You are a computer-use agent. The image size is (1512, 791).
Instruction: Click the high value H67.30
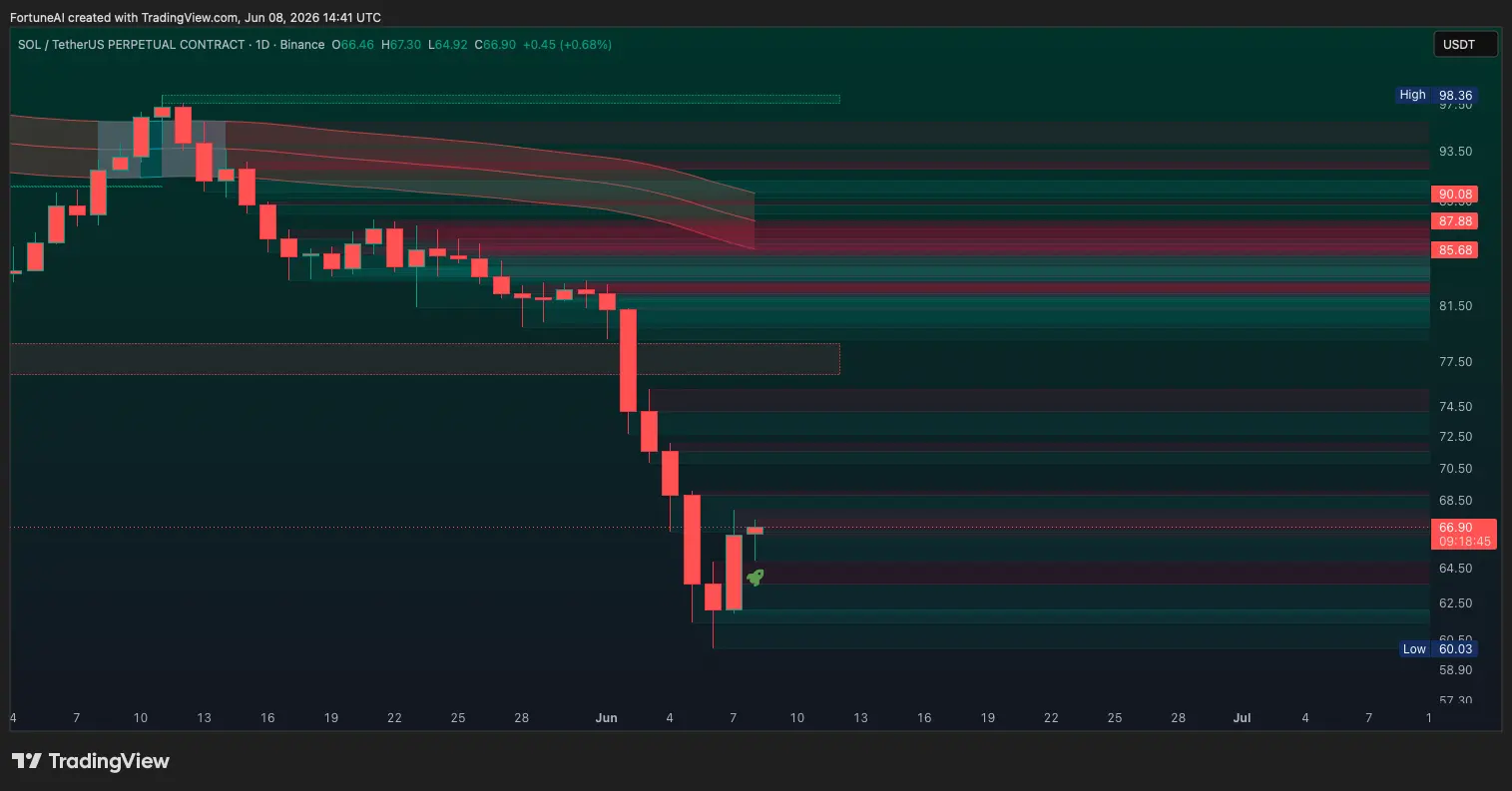(x=401, y=45)
